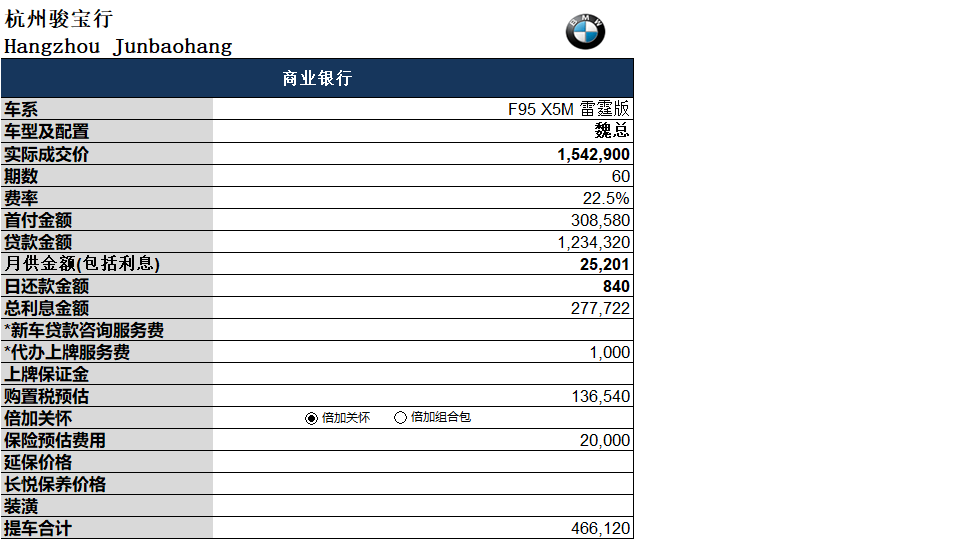The height and width of the screenshot is (540, 960).
Task: Click the 装潢 row label
Action: pyautogui.click(x=21, y=507)
